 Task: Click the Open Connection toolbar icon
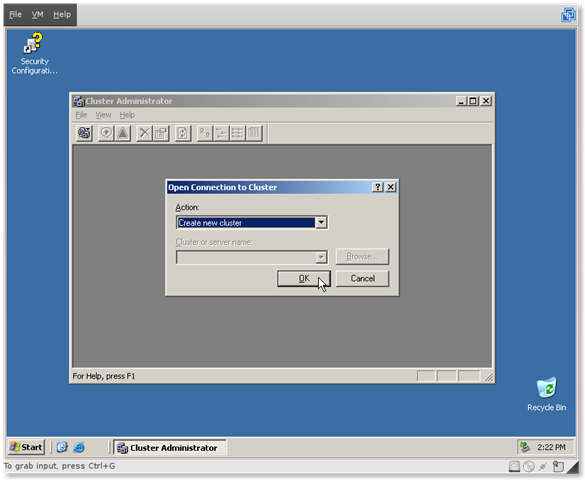pos(84,133)
